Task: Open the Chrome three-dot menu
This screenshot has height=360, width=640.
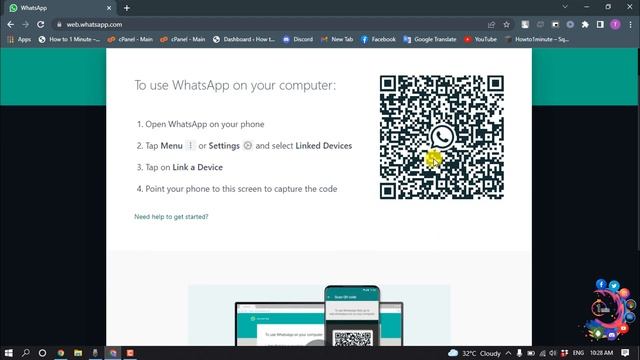Action: (x=631, y=24)
